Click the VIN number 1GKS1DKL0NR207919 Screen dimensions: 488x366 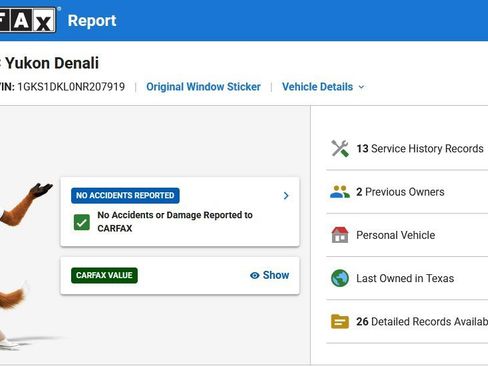tap(71, 87)
